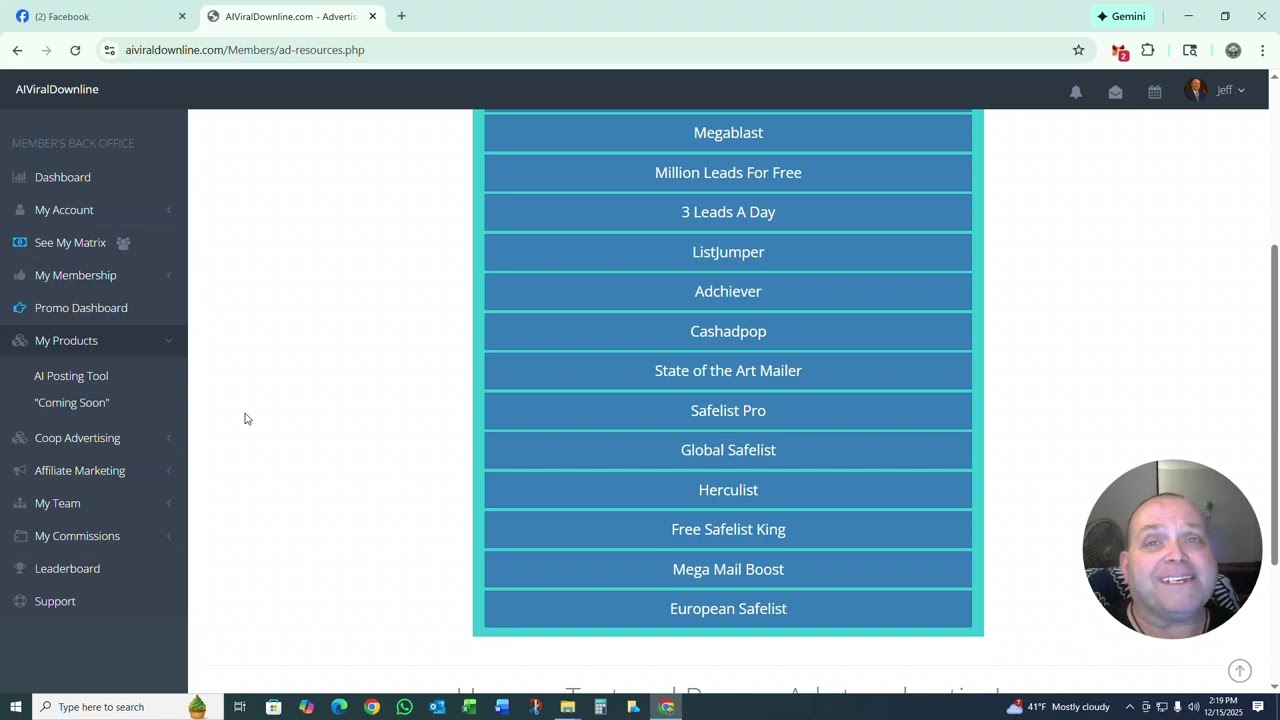Open File Explorer from the taskbar

click(x=567, y=707)
